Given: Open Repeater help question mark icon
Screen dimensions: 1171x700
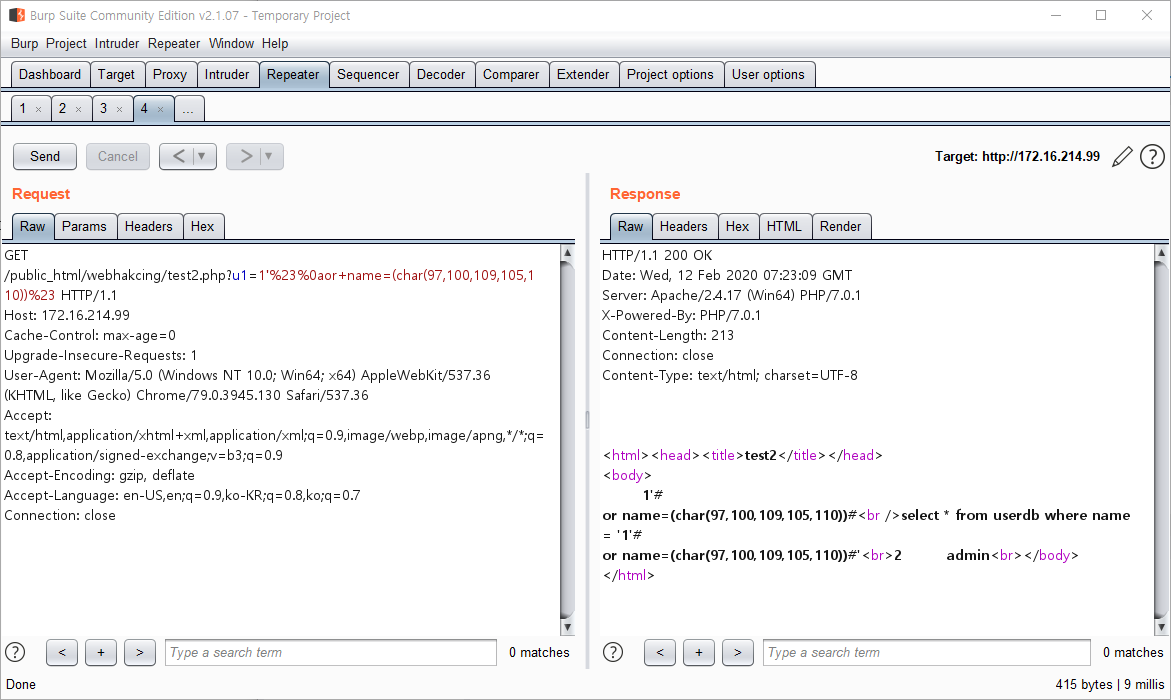Looking at the screenshot, I should 1152,157.
